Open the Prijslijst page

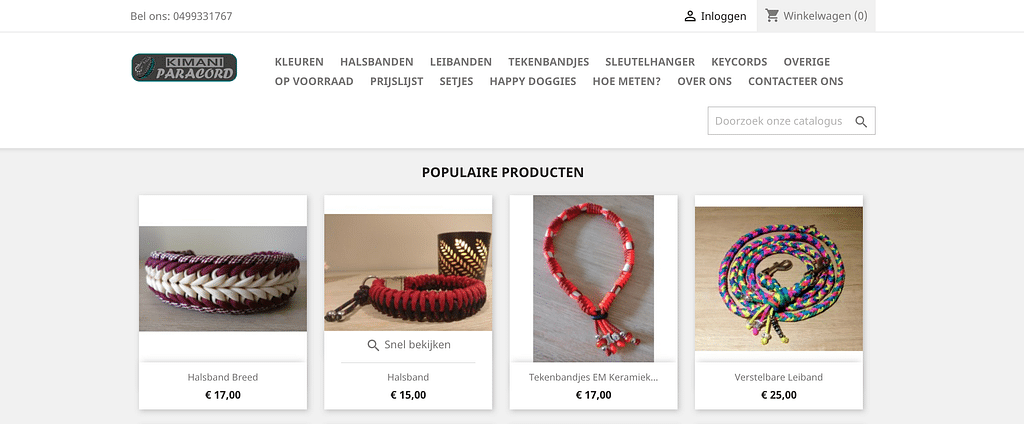click(x=396, y=81)
